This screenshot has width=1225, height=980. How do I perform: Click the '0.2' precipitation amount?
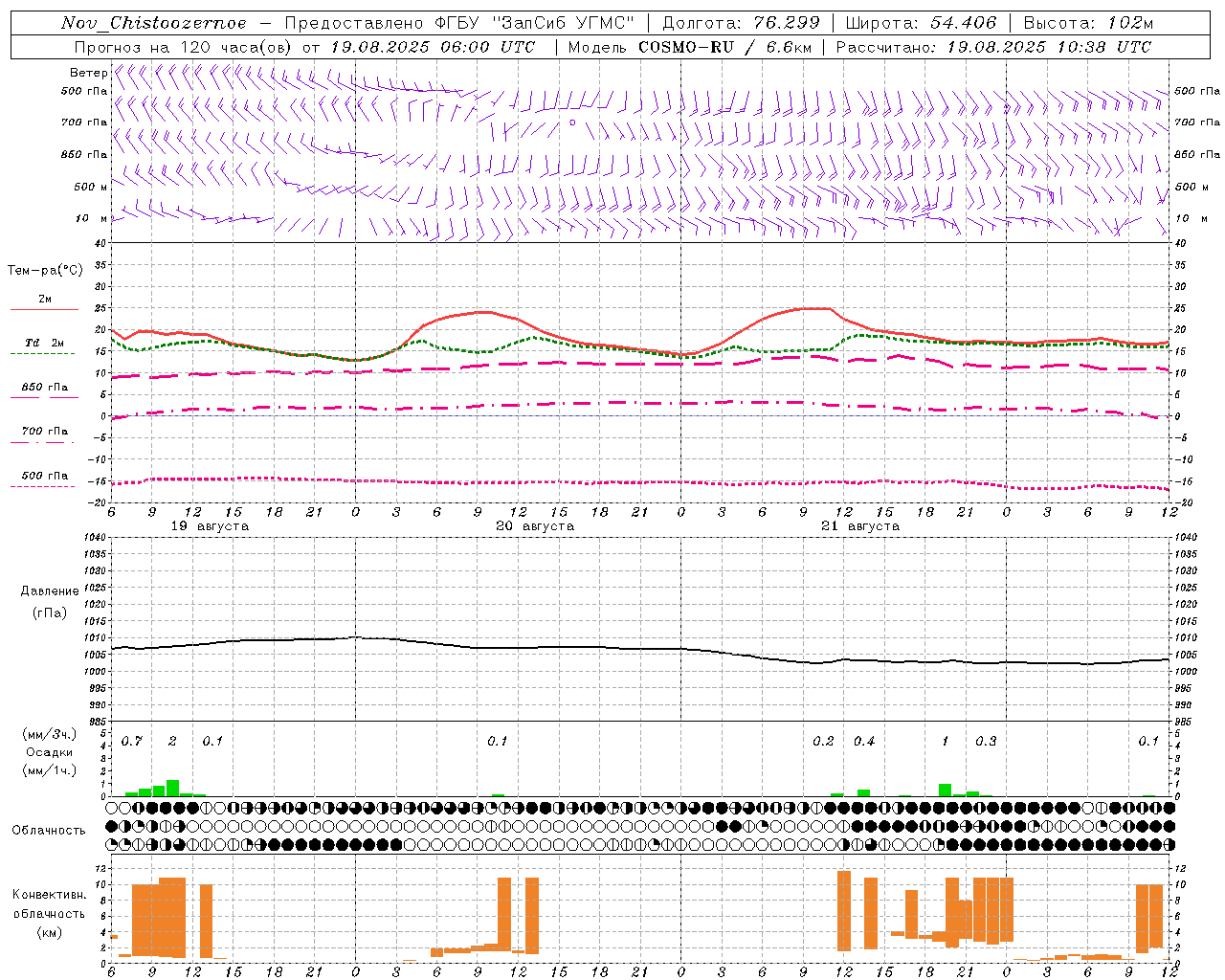[x=823, y=742]
